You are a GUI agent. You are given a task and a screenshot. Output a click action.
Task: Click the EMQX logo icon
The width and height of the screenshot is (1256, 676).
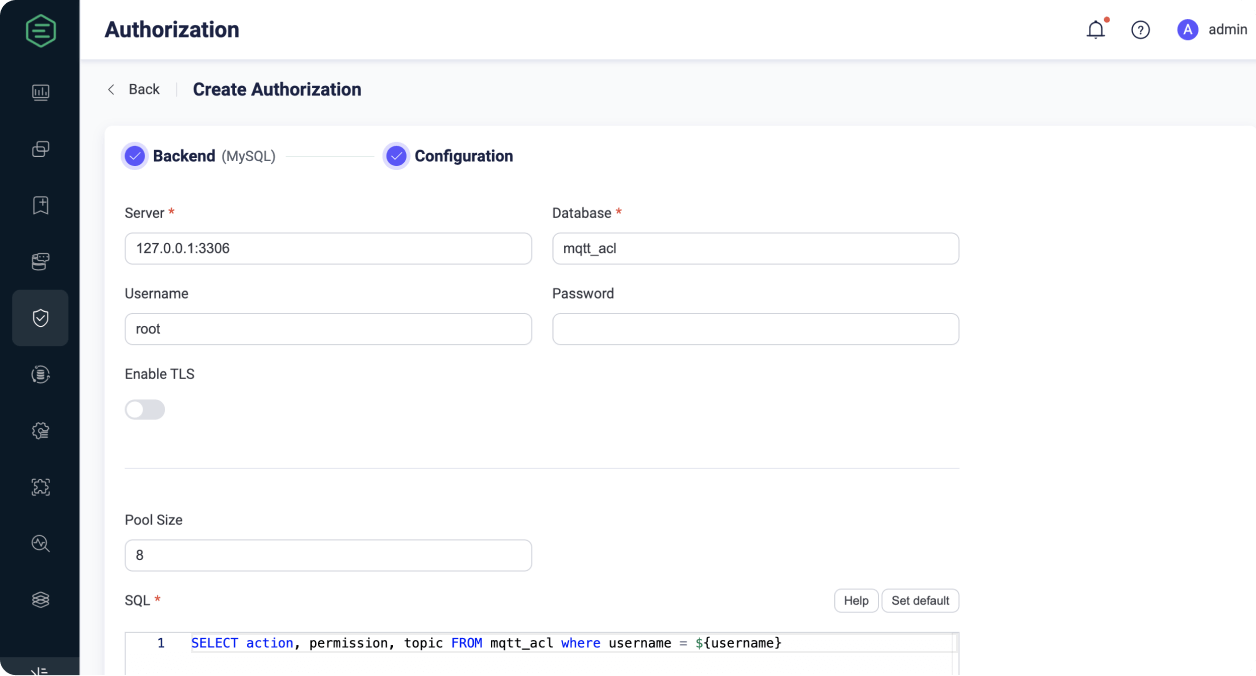point(40,30)
